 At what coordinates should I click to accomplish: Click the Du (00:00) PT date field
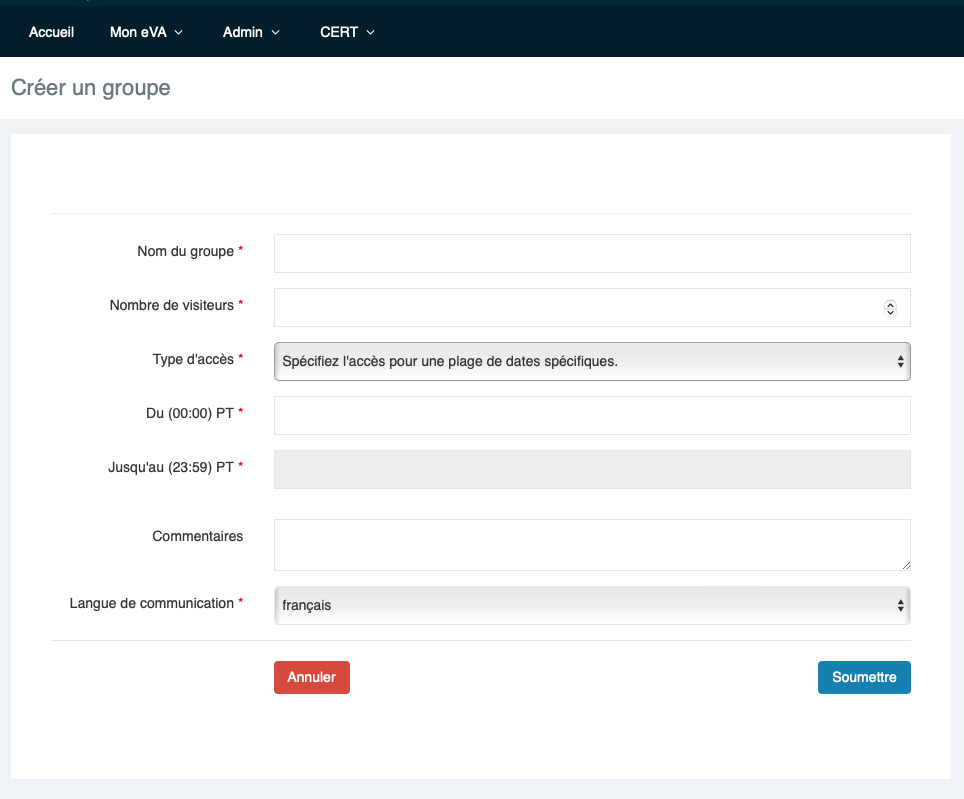tap(592, 415)
